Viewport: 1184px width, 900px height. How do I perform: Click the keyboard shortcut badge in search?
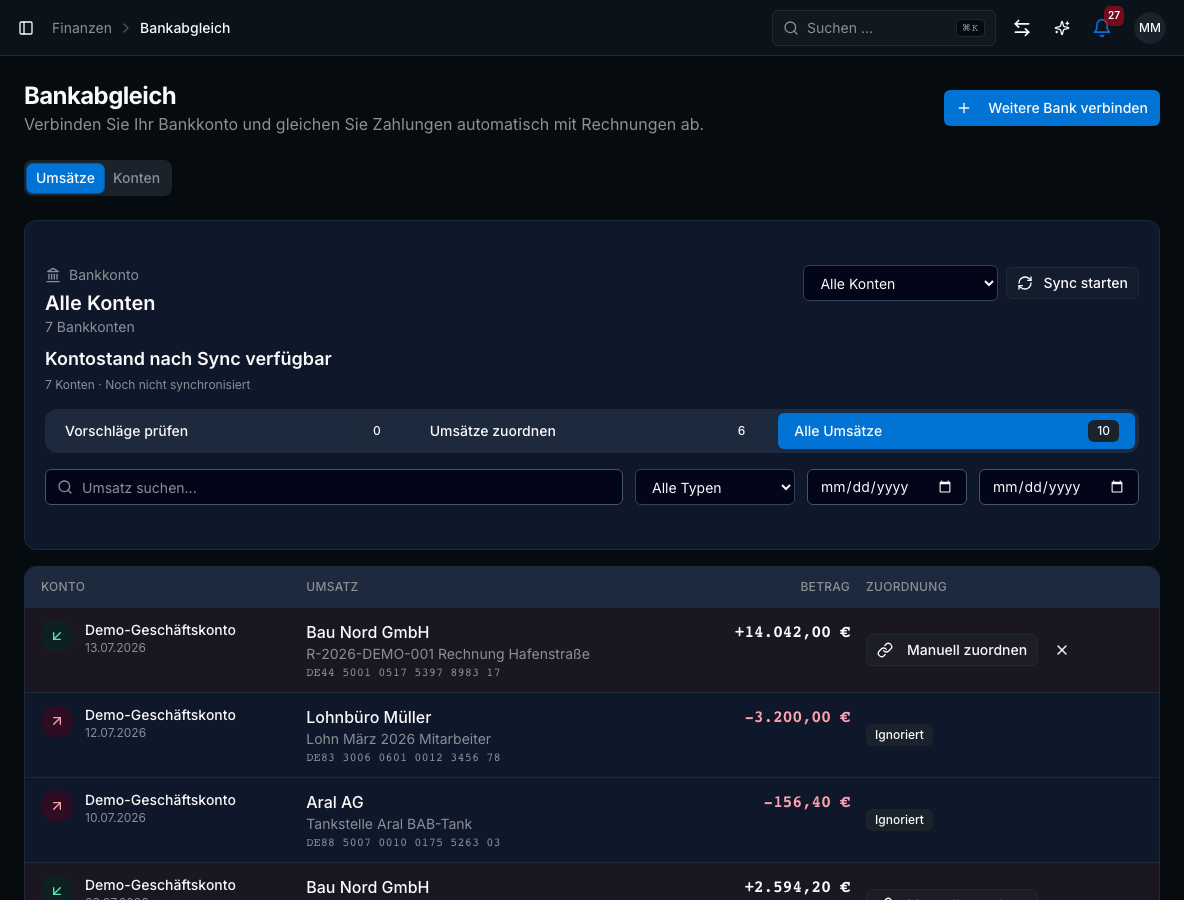click(x=970, y=28)
